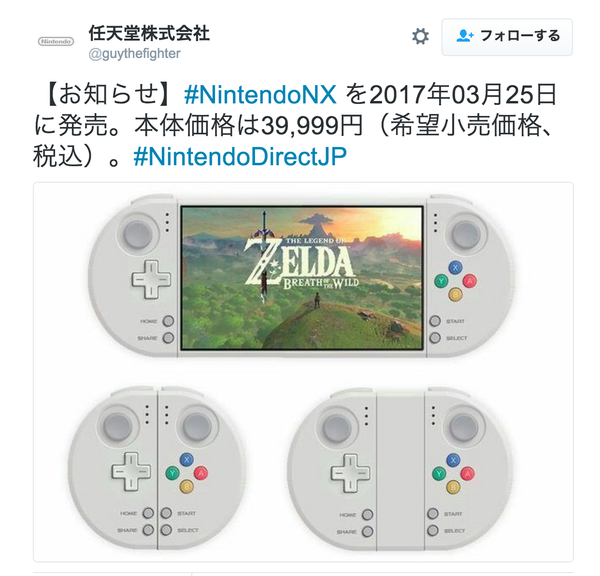This screenshot has height=576, width=600.
Task: Click the Zelda Breath of the Wild screen
Action: tap(302, 278)
